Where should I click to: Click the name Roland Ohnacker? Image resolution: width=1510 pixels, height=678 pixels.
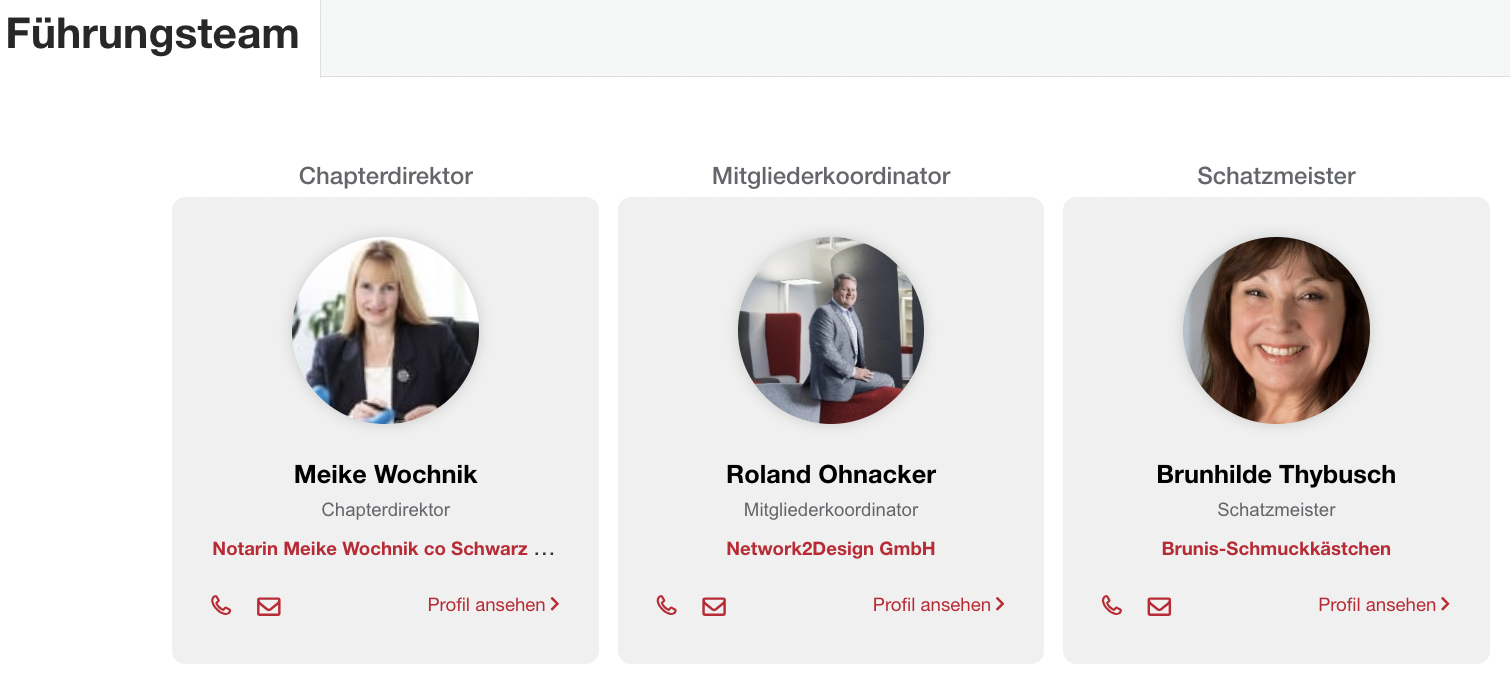pos(831,474)
